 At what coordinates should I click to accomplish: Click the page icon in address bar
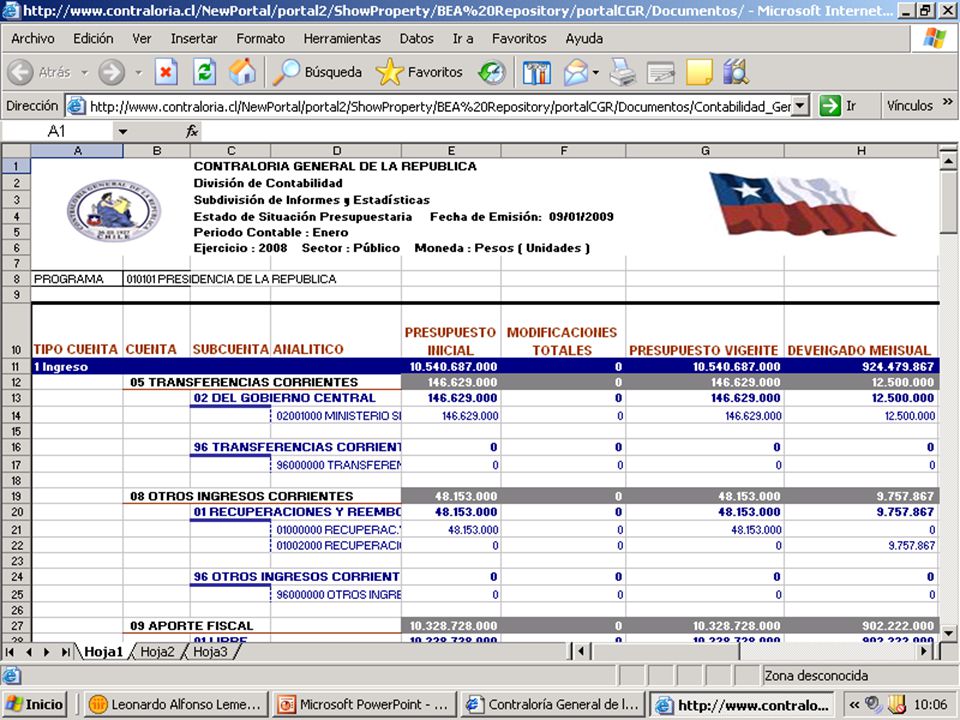point(76,106)
